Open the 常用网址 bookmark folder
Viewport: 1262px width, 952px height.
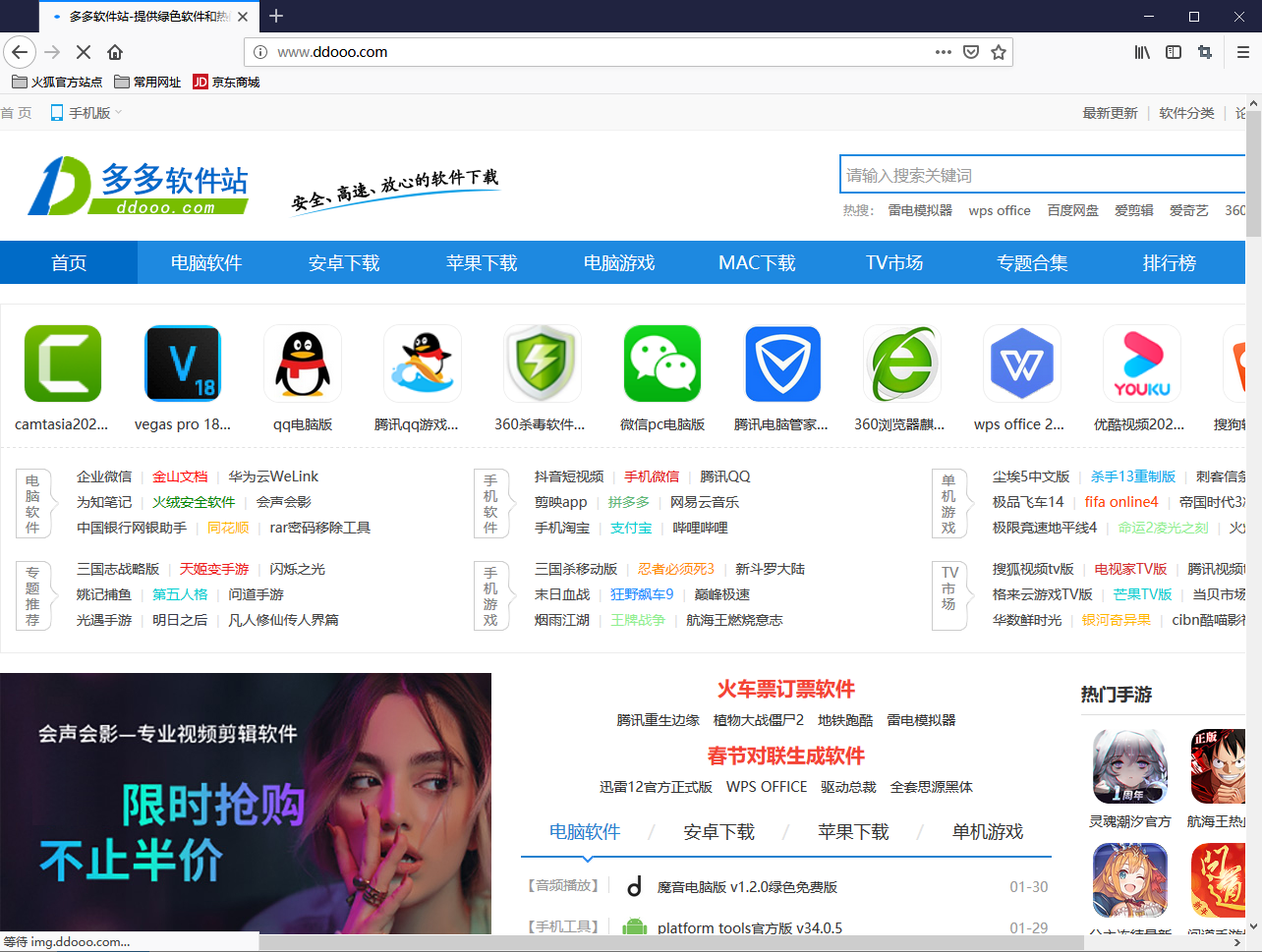pos(147,83)
